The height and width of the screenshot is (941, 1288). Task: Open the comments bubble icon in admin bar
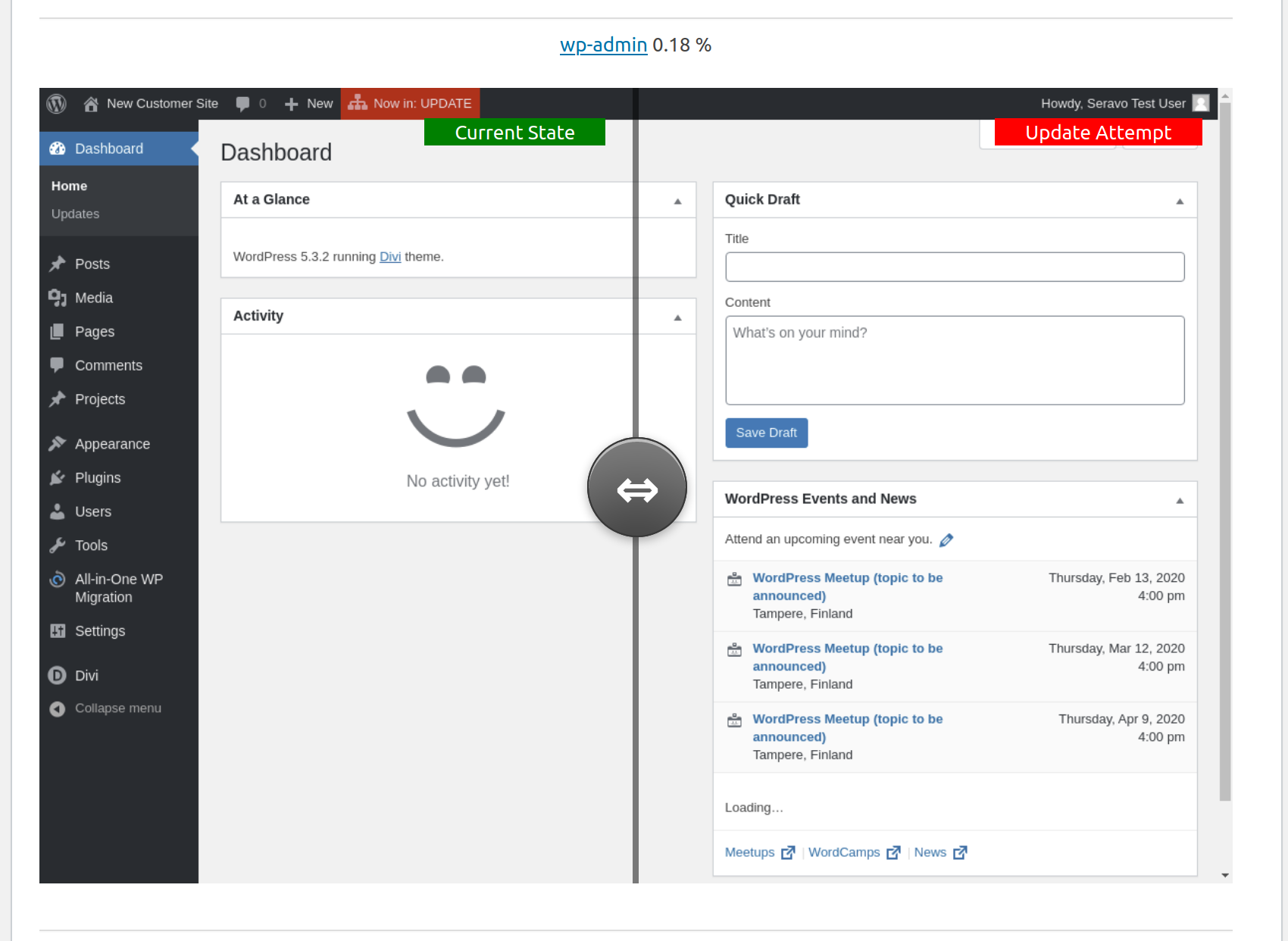pyautogui.click(x=242, y=104)
